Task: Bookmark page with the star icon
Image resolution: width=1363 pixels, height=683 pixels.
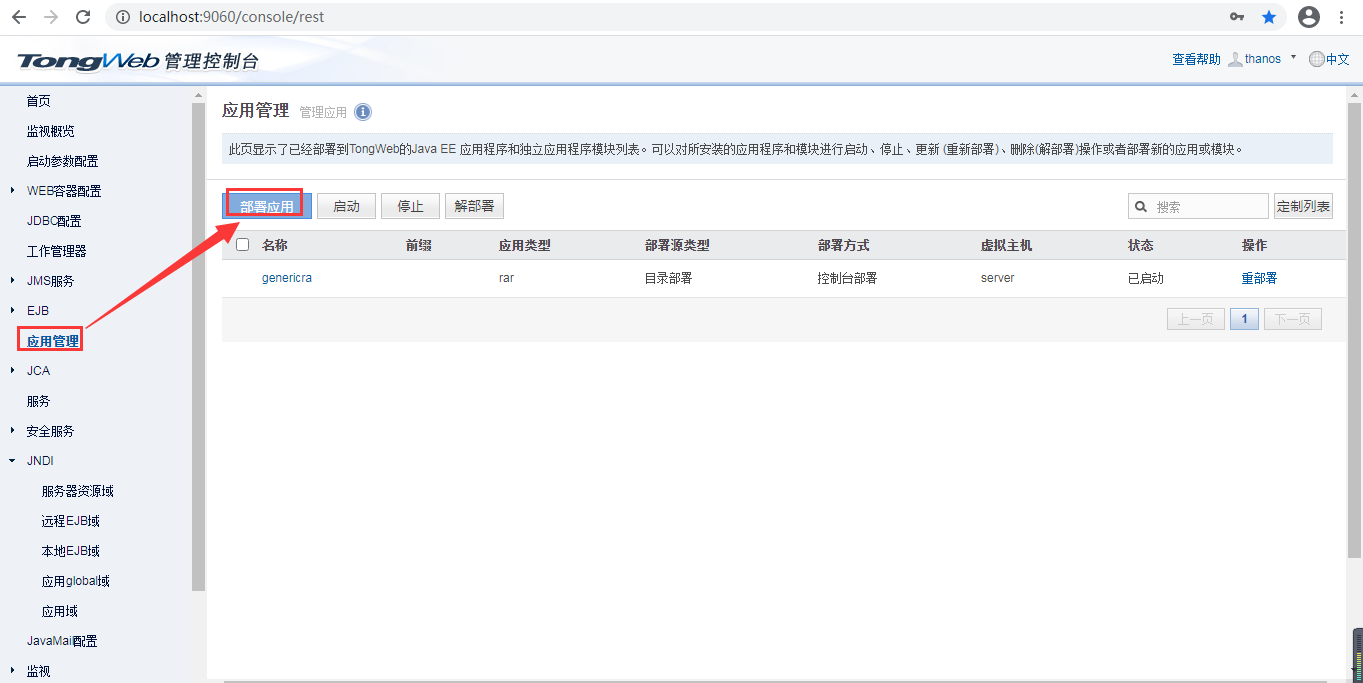Action: (1269, 17)
